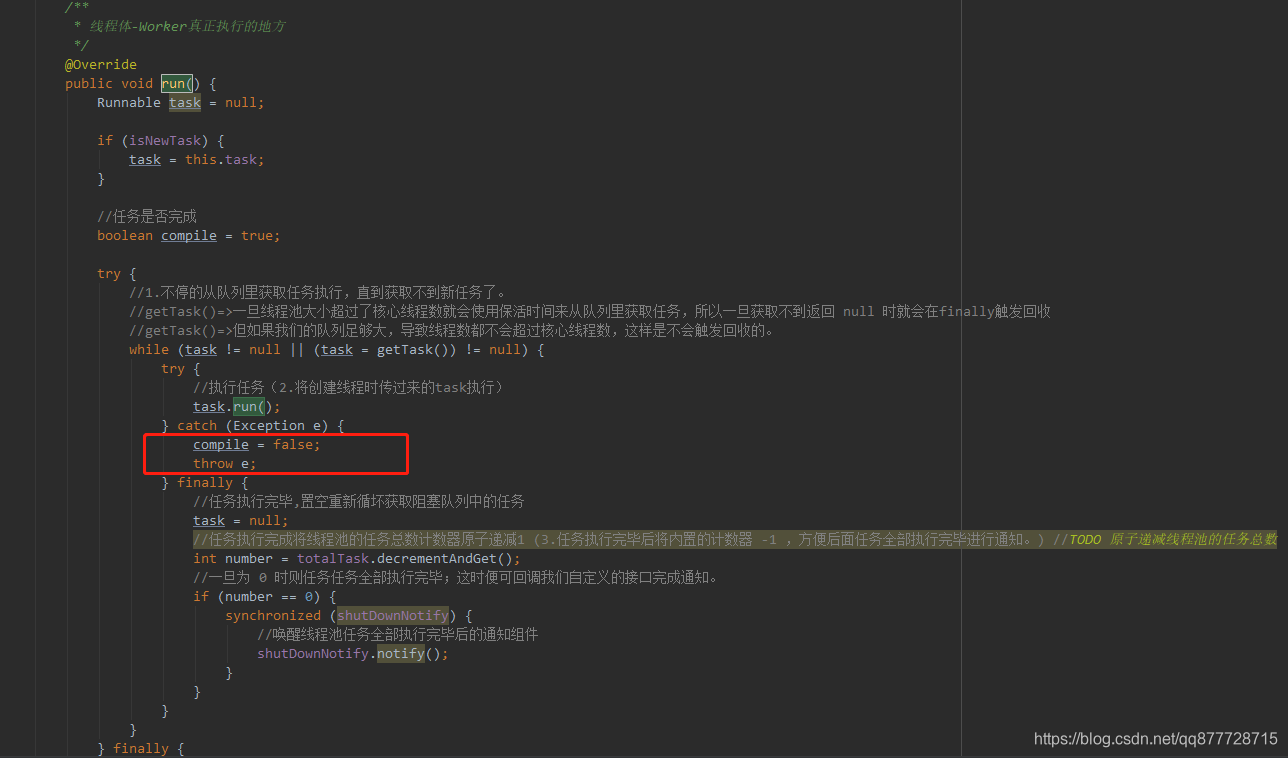Click 'int number' variable declaration
Screen dimensions: 1288x758
[x=233, y=558]
